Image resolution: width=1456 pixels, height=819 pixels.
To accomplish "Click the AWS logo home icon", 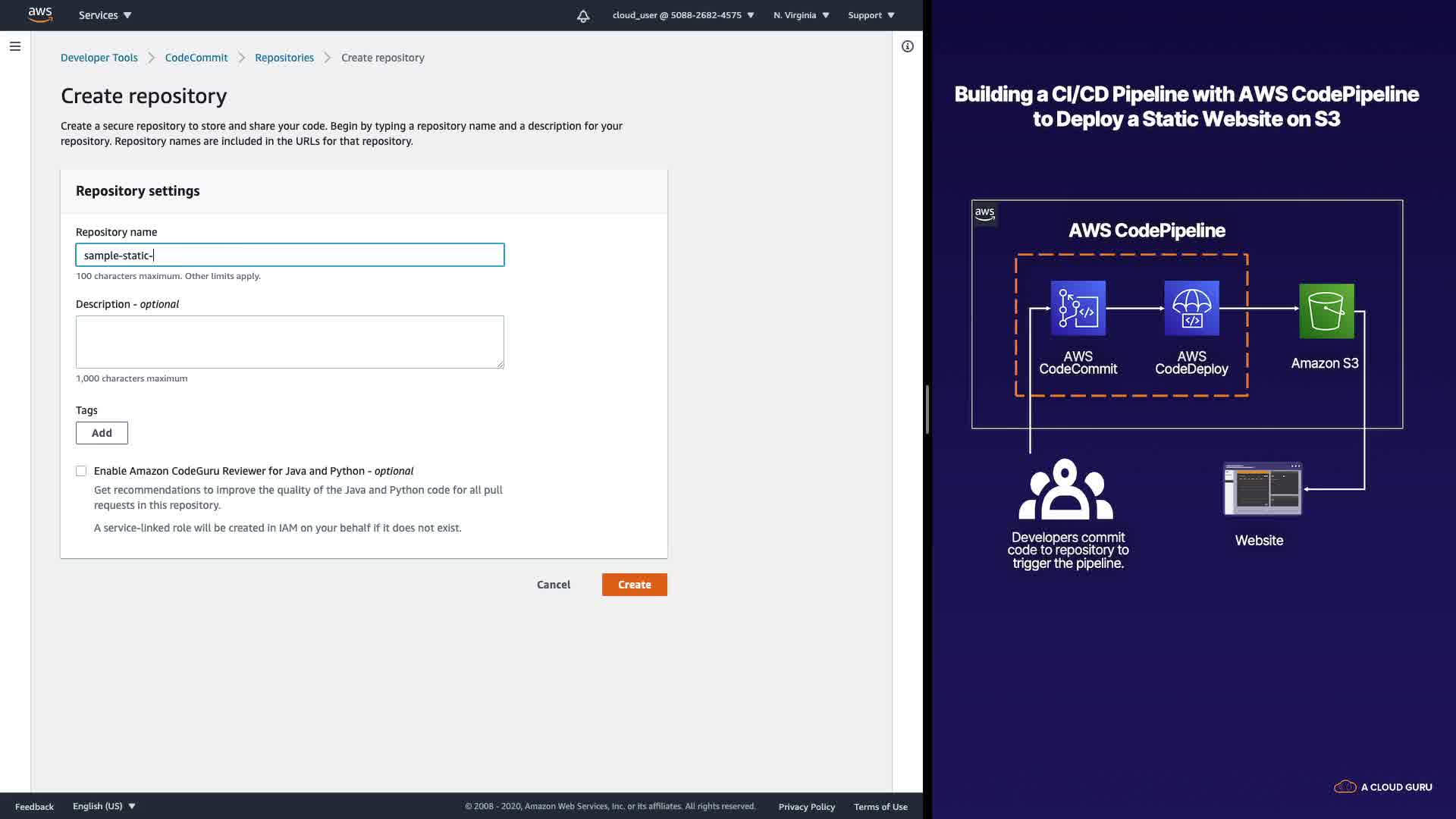I will [x=40, y=15].
